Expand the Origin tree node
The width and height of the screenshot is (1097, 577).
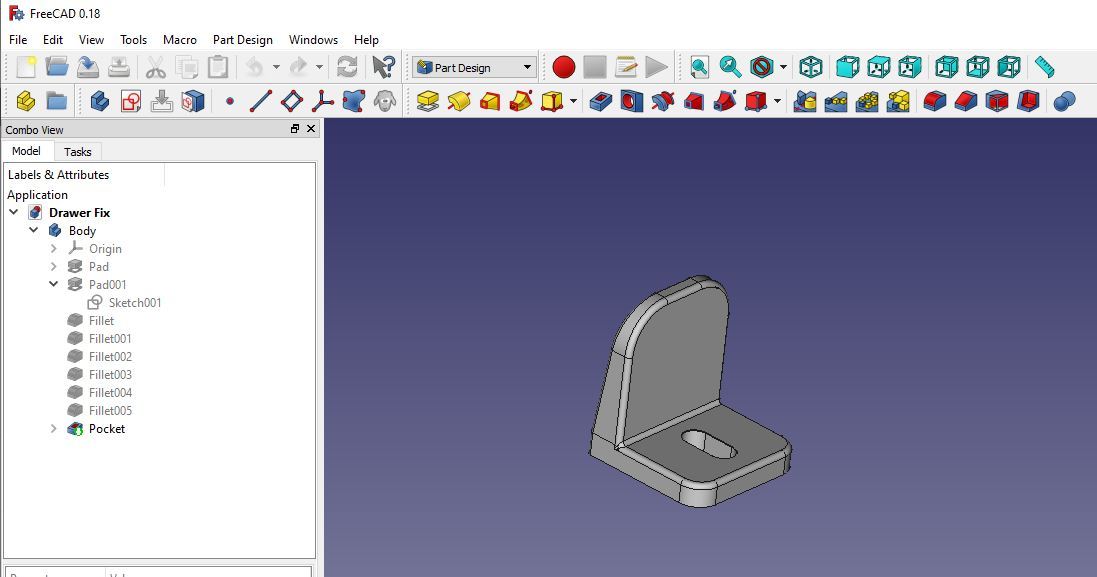click(x=54, y=248)
